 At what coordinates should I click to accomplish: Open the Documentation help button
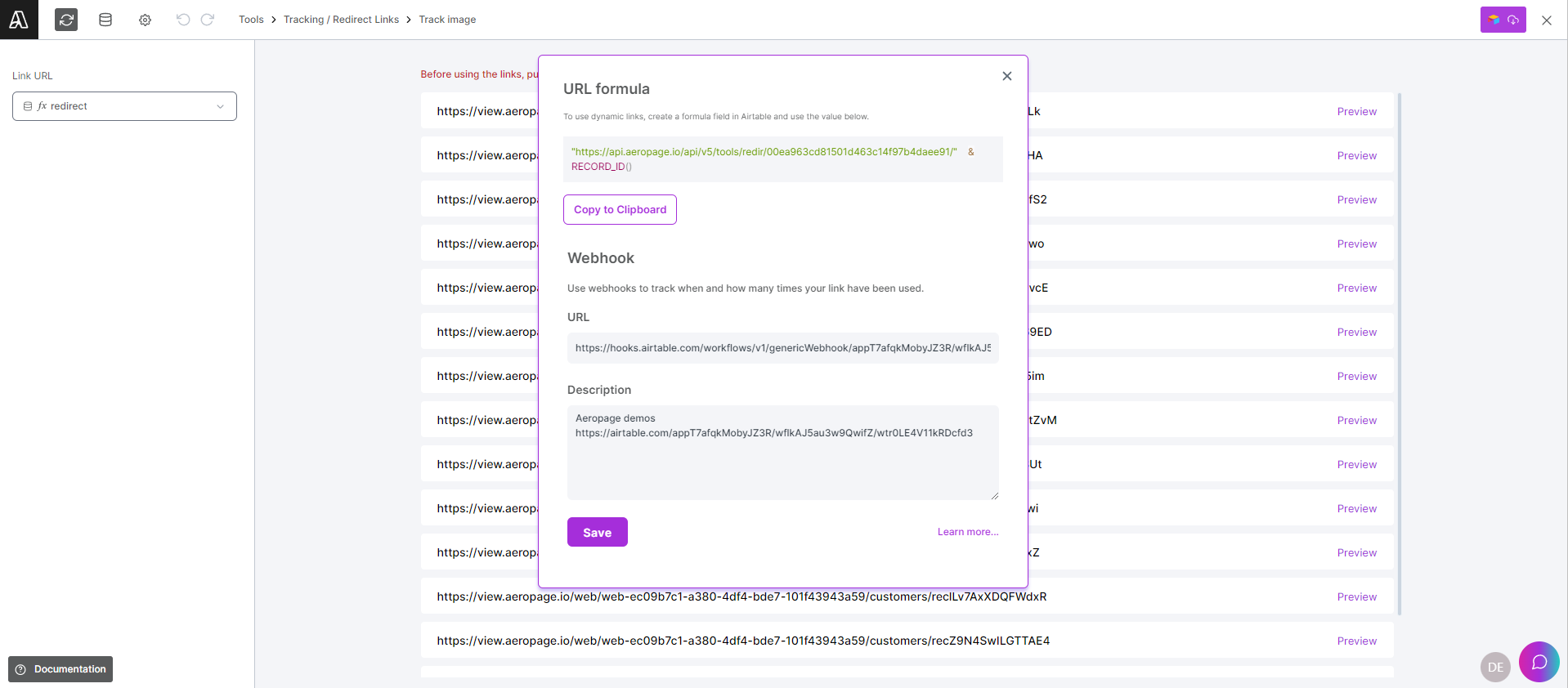click(x=60, y=669)
